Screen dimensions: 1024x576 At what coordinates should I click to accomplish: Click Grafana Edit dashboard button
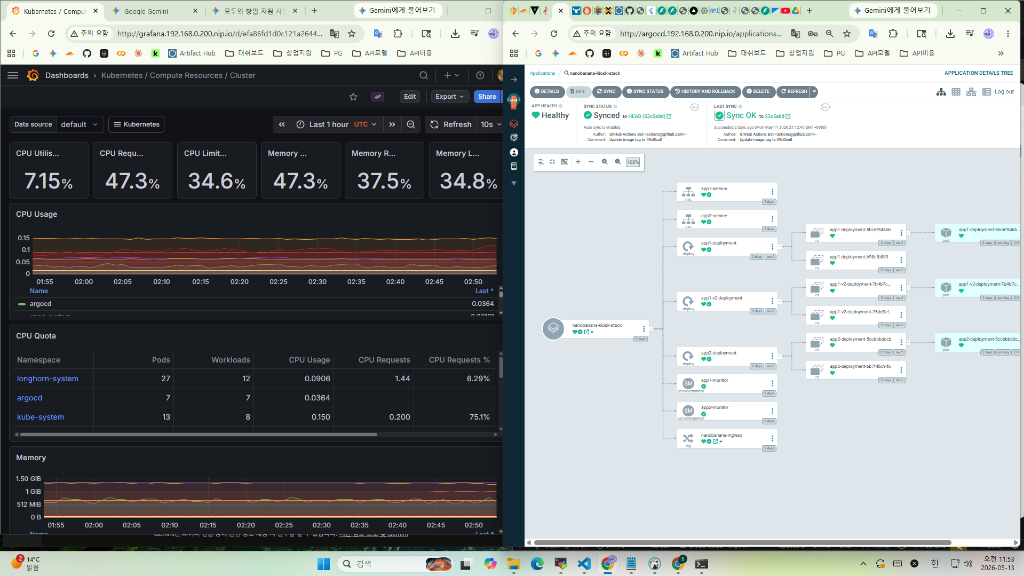[409, 97]
